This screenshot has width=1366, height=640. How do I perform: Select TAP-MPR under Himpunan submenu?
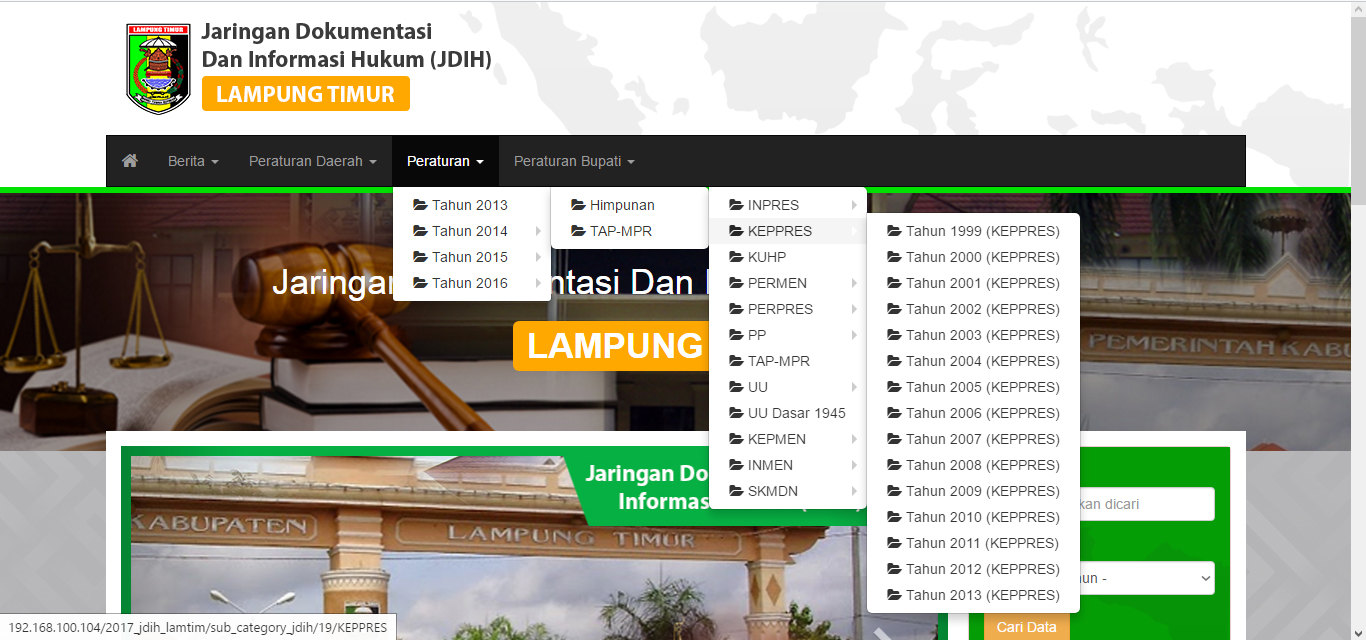[x=630, y=231]
